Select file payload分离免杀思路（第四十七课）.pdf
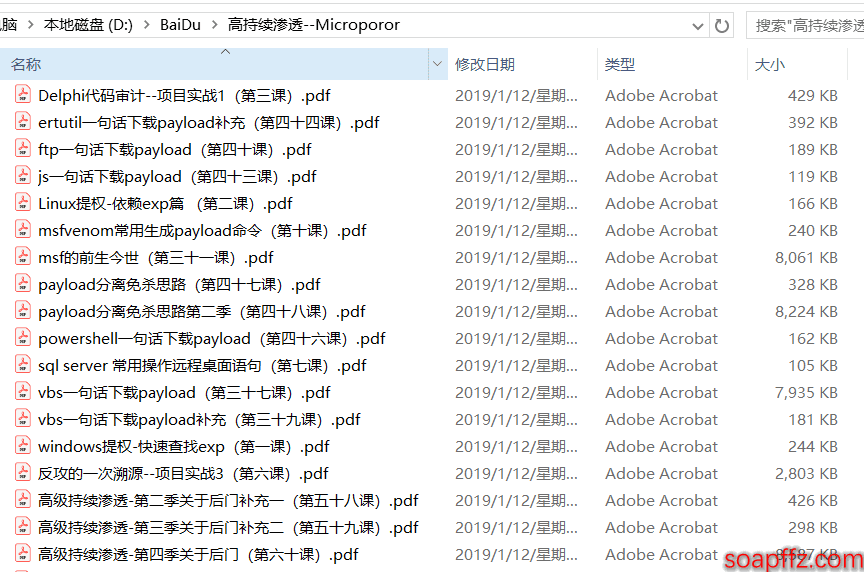This screenshot has width=864, height=572. click(x=179, y=284)
